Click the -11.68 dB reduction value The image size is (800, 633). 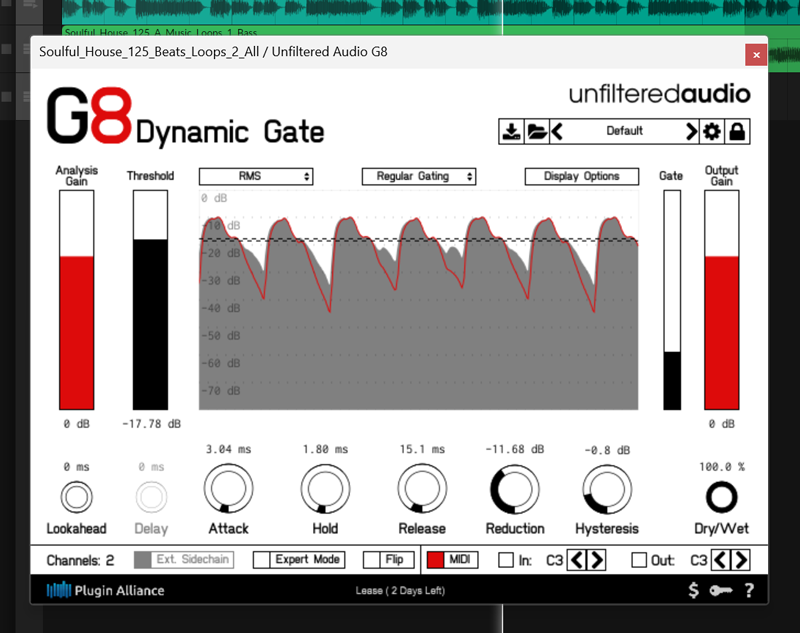(x=515, y=449)
